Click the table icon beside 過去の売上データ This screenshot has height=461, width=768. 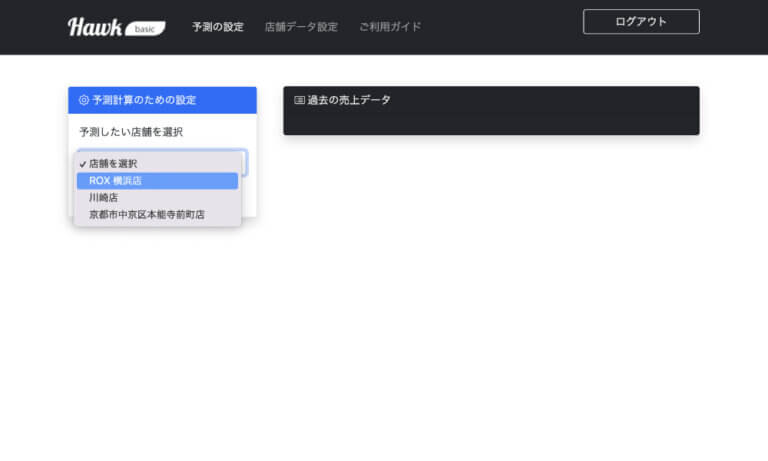[299, 100]
